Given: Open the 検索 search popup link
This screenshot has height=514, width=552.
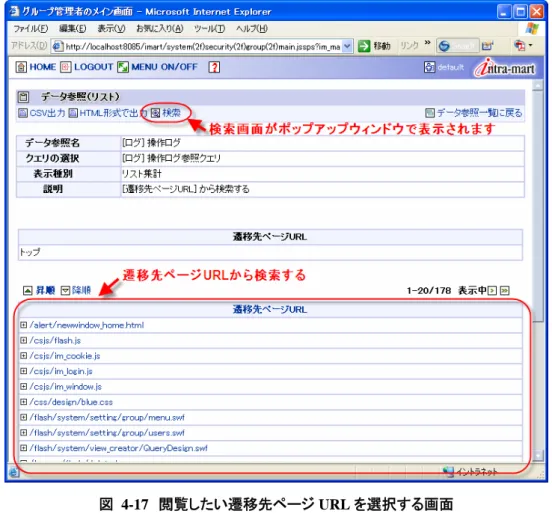Looking at the screenshot, I should tap(171, 113).
